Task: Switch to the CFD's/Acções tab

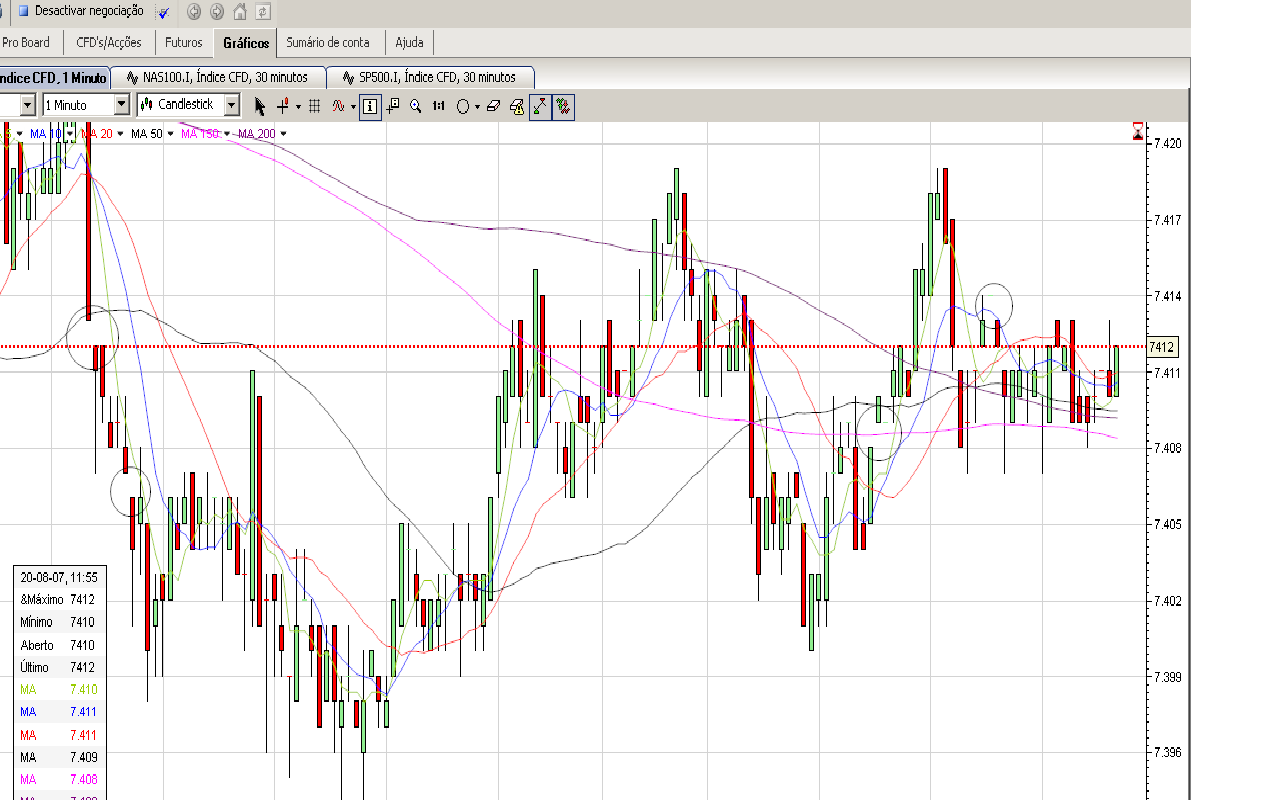Action: (109, 43)
